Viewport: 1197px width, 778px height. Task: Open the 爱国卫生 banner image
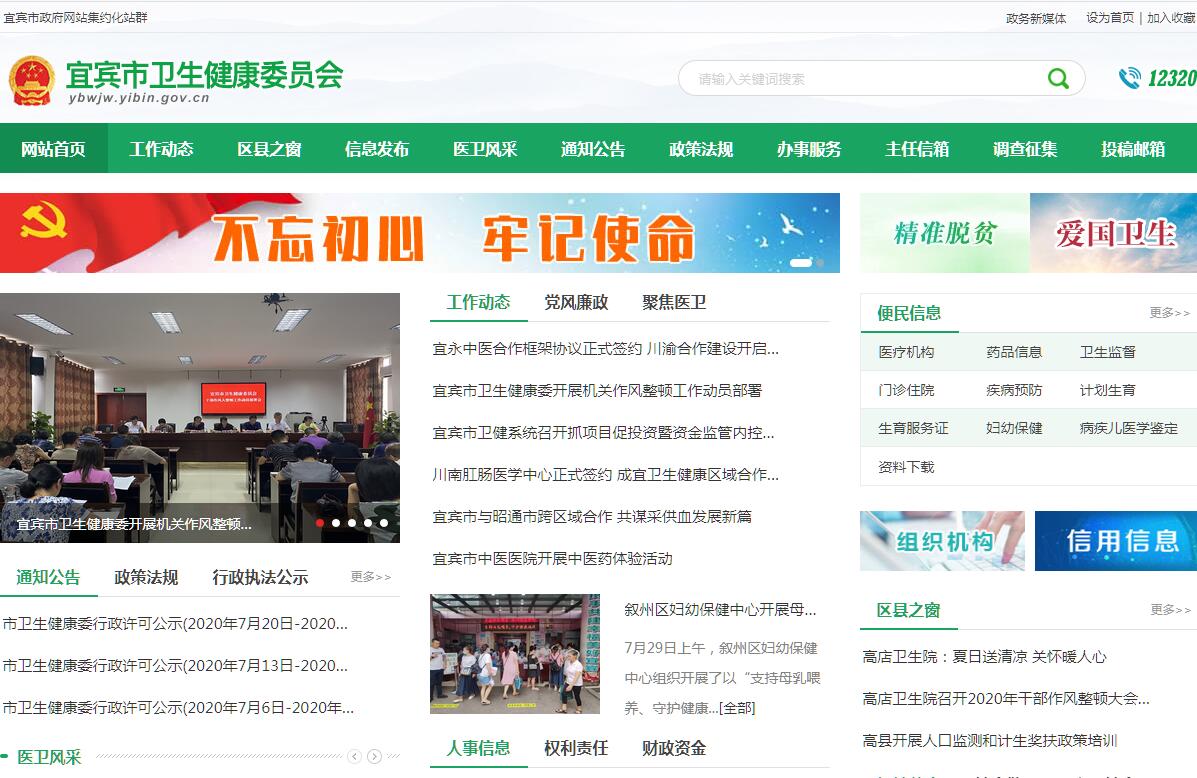click(1114, 233)
